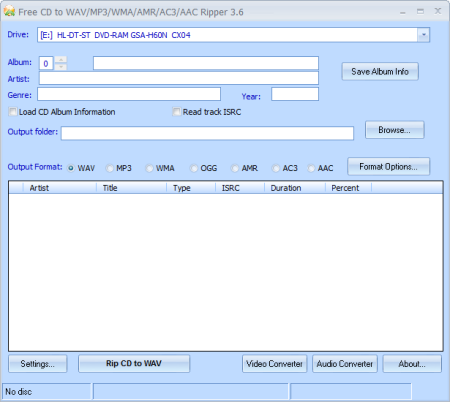
Task: Click the app icon in title bar
Action: click(9, 11)
